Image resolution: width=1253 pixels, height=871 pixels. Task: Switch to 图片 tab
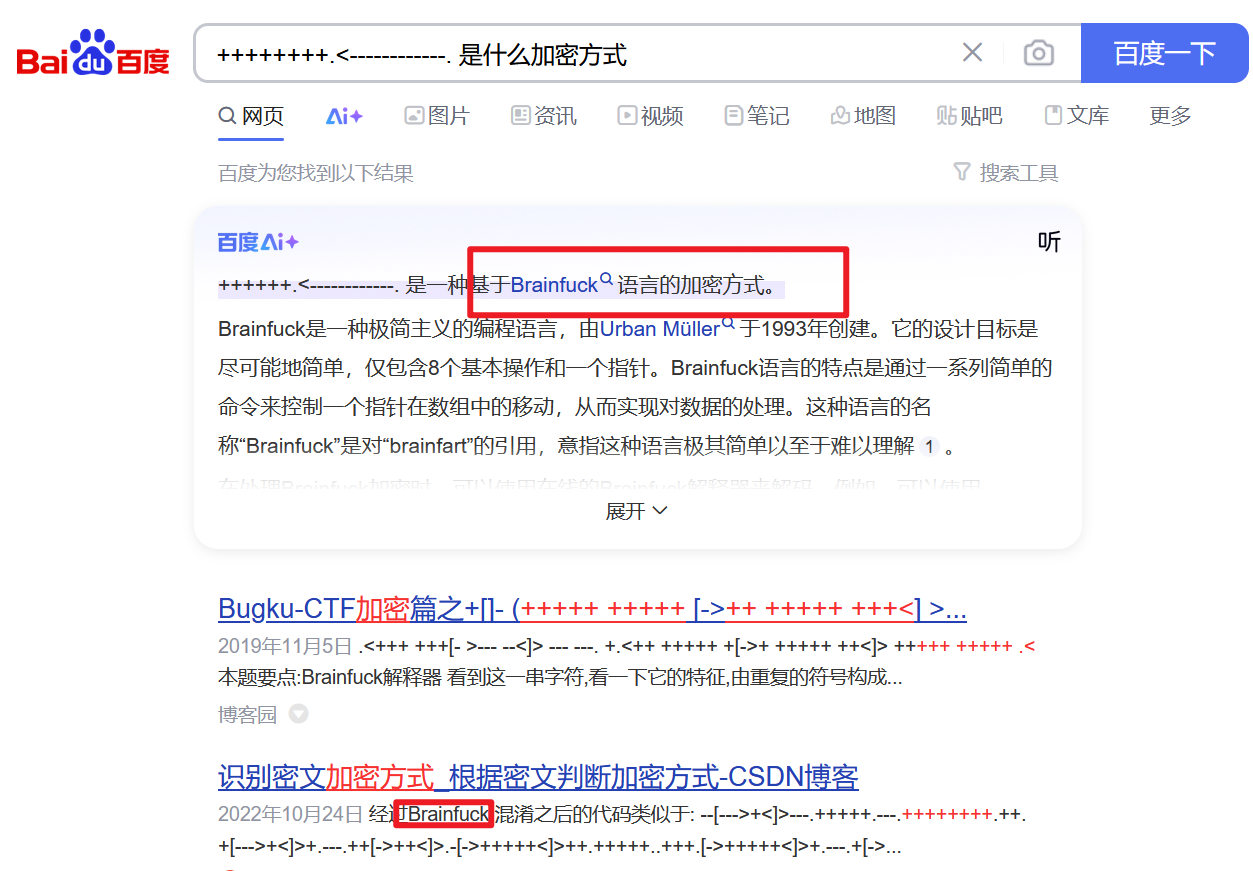[x=437, y=116]
